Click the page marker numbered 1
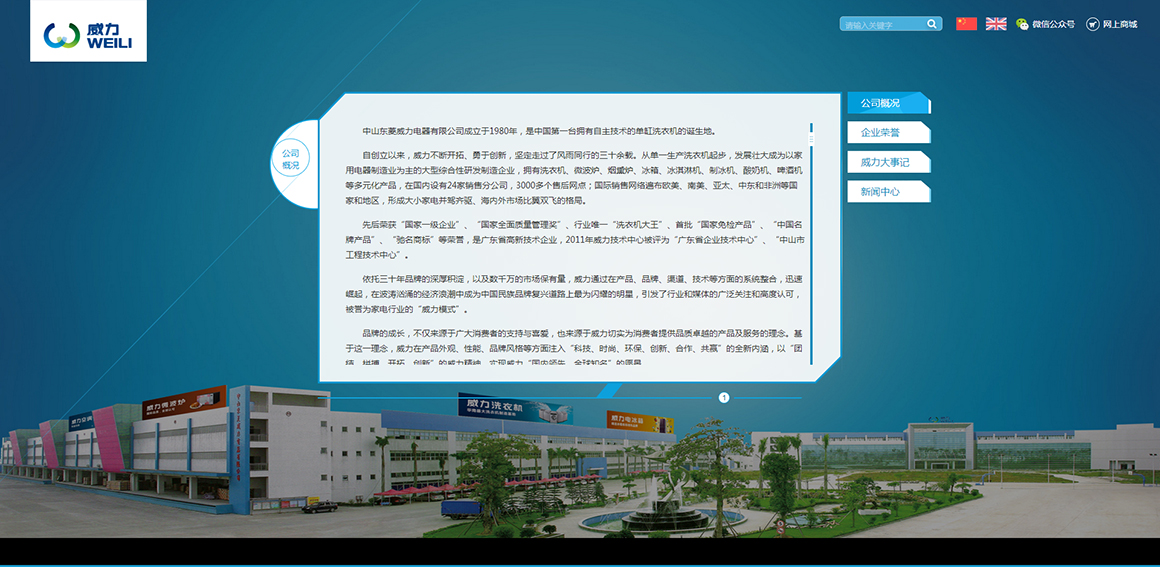The width and height of the screenshot is (1160, 567). [724, 397]
